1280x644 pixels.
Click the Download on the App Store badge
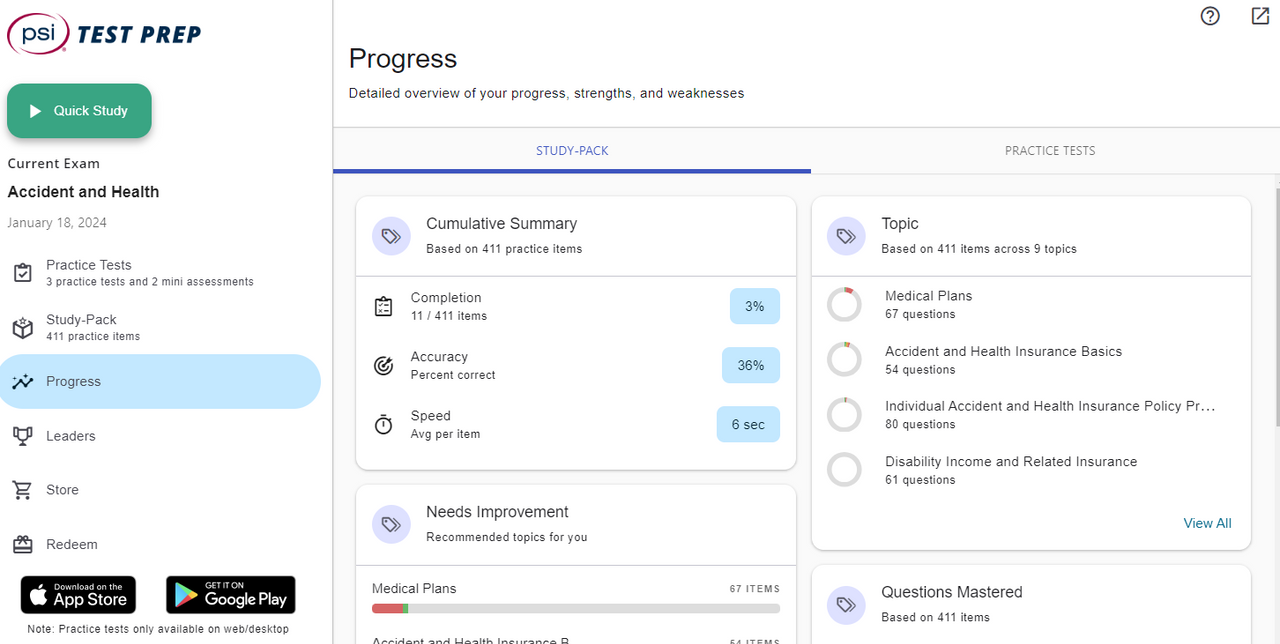(78, 595)
